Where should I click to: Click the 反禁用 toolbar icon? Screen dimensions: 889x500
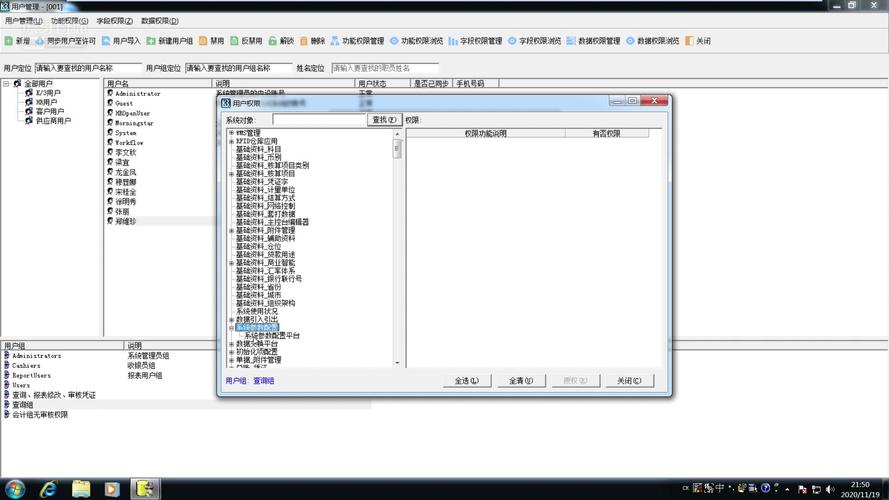(x=234, y=41)
